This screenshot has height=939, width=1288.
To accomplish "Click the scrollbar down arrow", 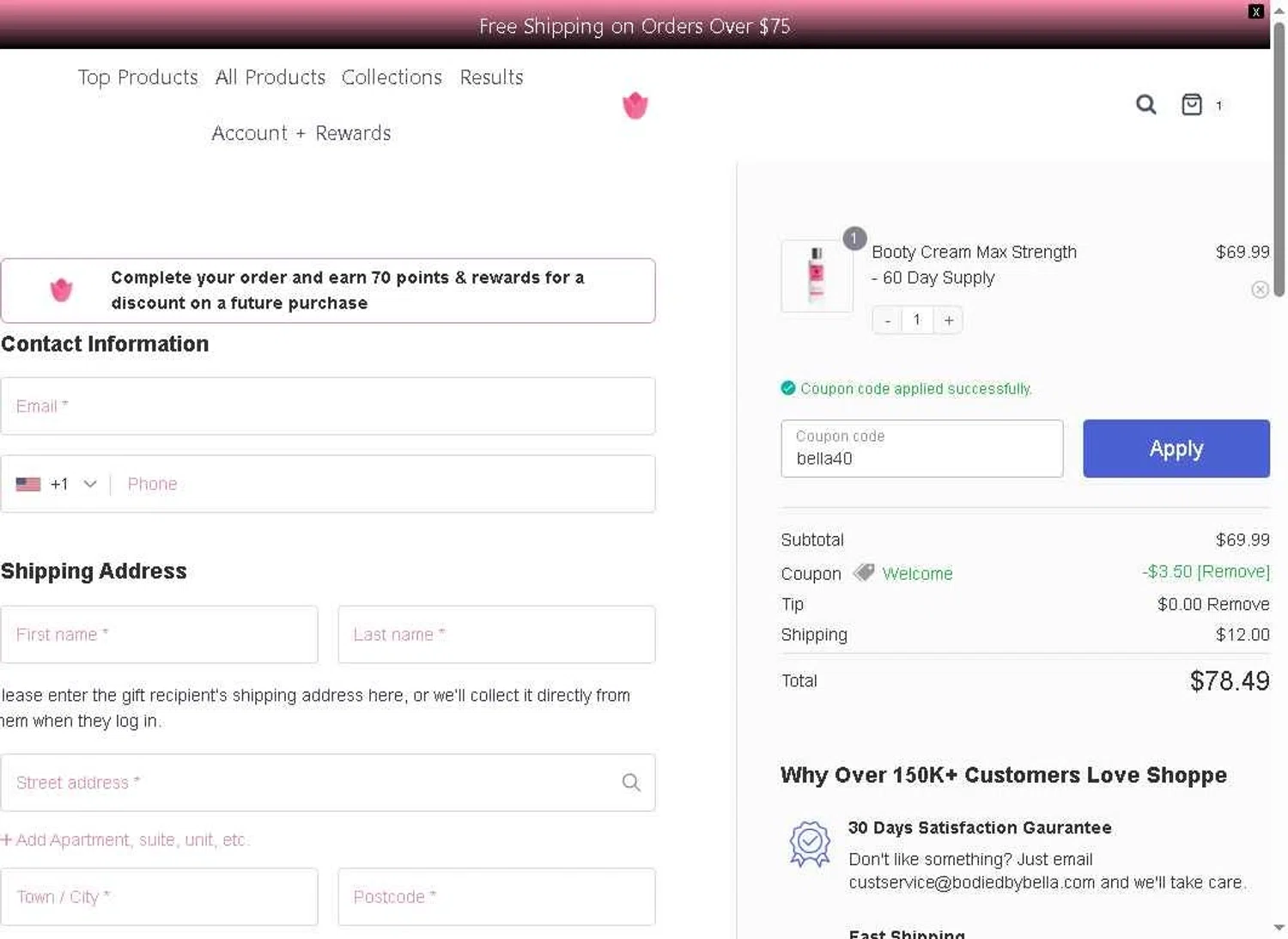I will click(1279, 928).
